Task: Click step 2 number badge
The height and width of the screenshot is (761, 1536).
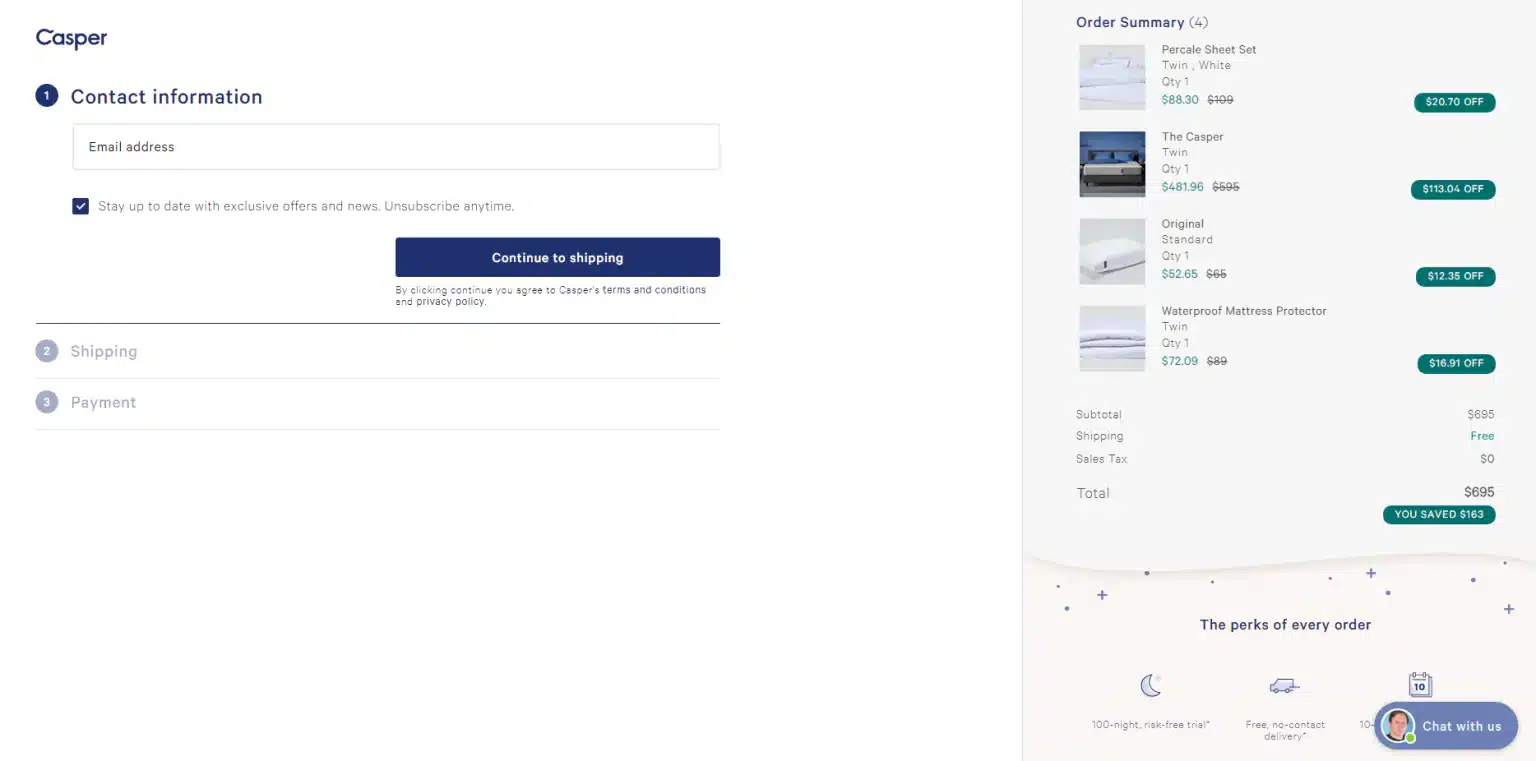Action: point(46,351)
